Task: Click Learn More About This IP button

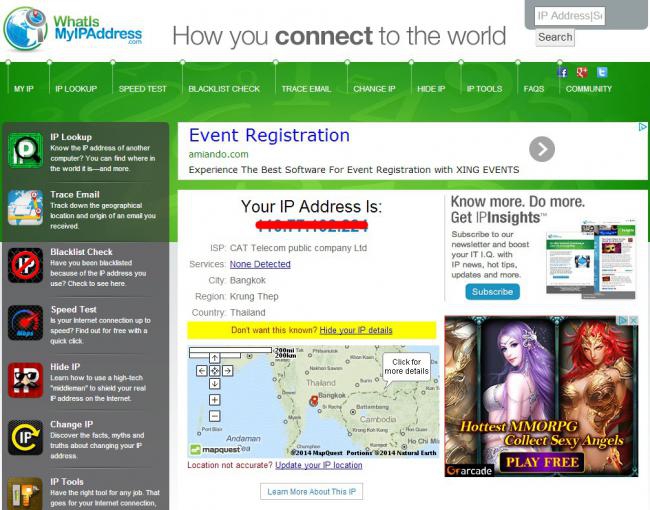Action: point(311,492)
